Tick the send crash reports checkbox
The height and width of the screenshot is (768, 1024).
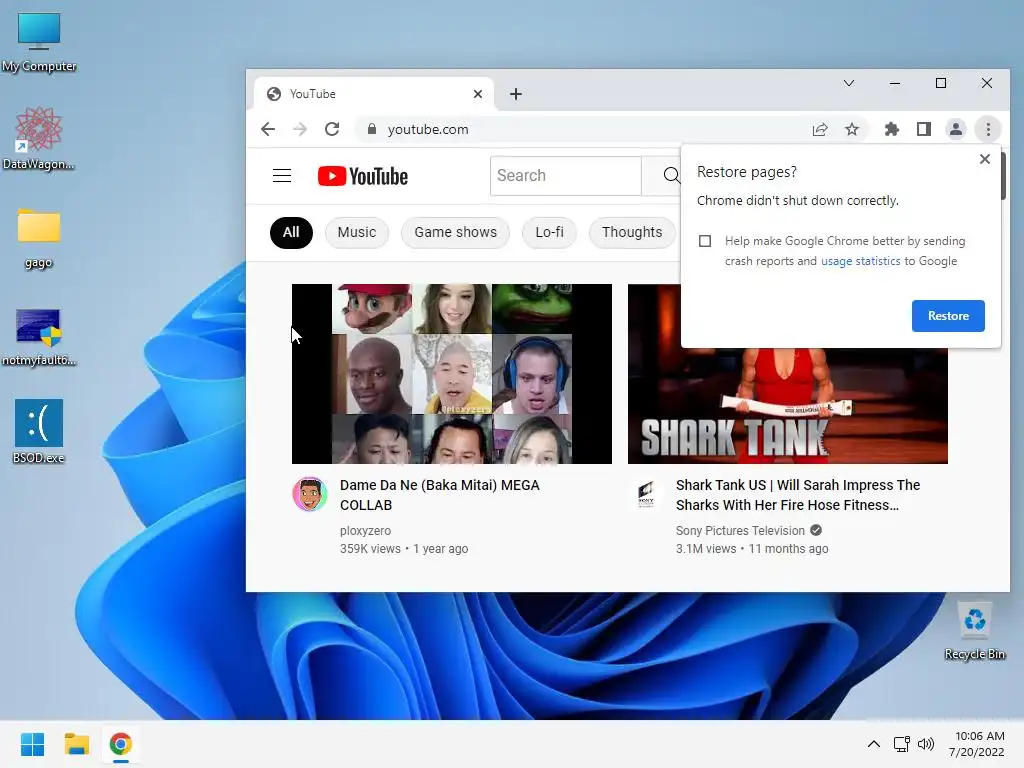[x=705, y=241]
